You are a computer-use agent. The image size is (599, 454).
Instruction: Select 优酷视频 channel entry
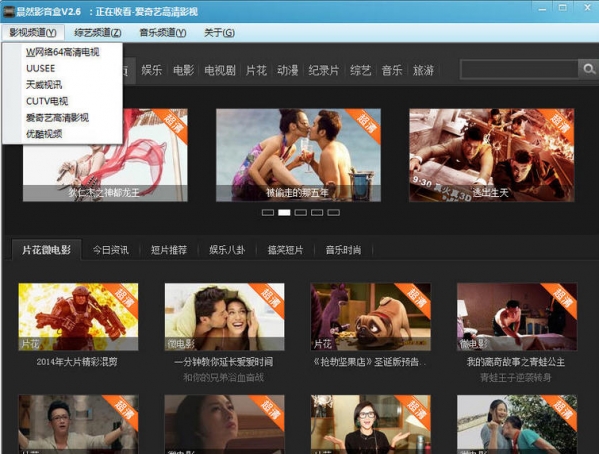44,134
